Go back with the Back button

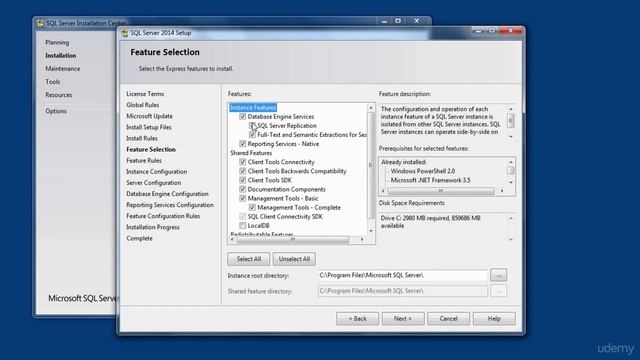358,318
